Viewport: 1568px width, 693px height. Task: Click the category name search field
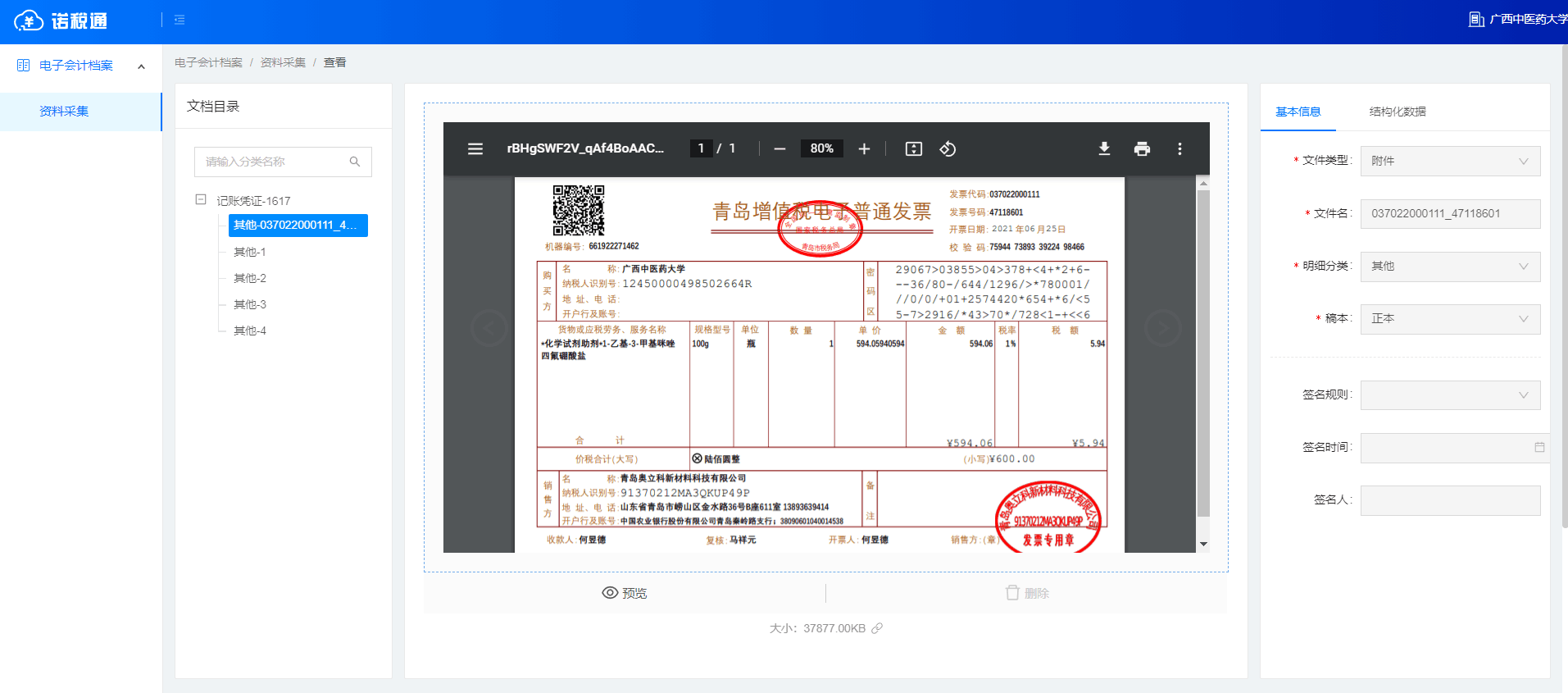pyautogui.click(x=275, y=162)
